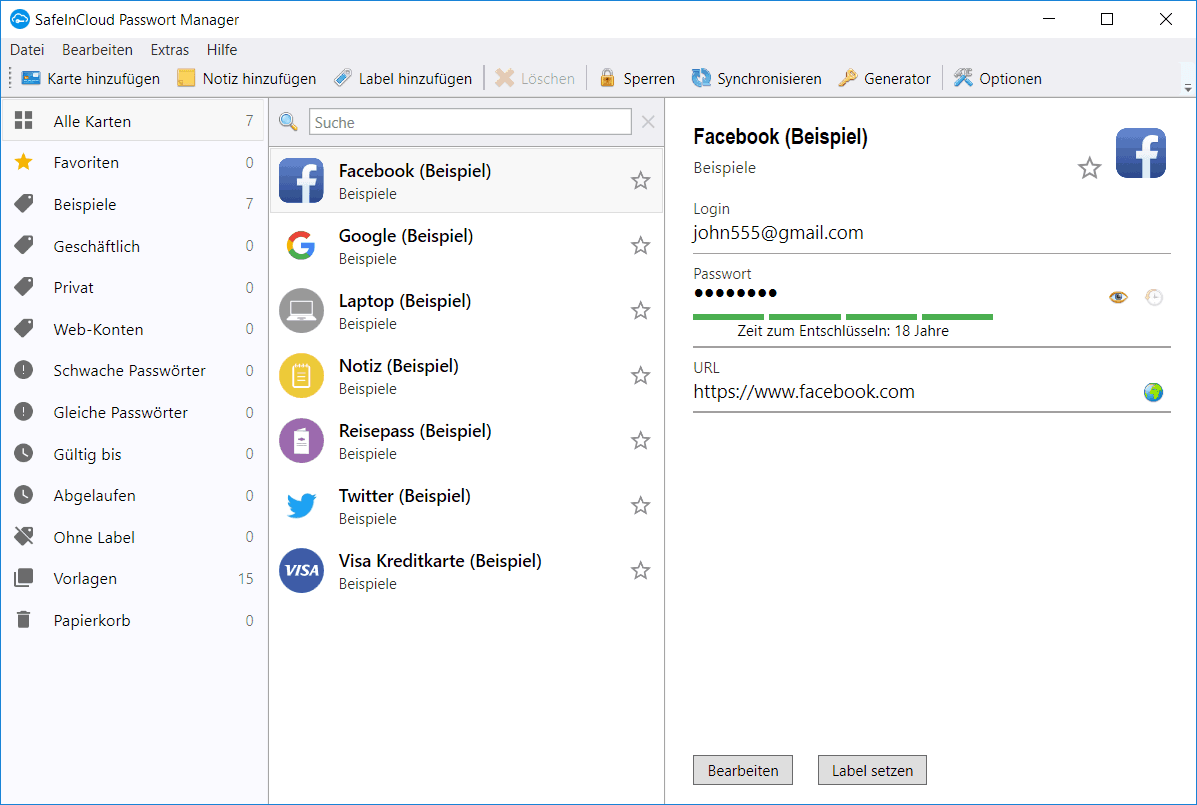Open the password Generator
Screen dimensions: 1197x805
click(885, 79)
